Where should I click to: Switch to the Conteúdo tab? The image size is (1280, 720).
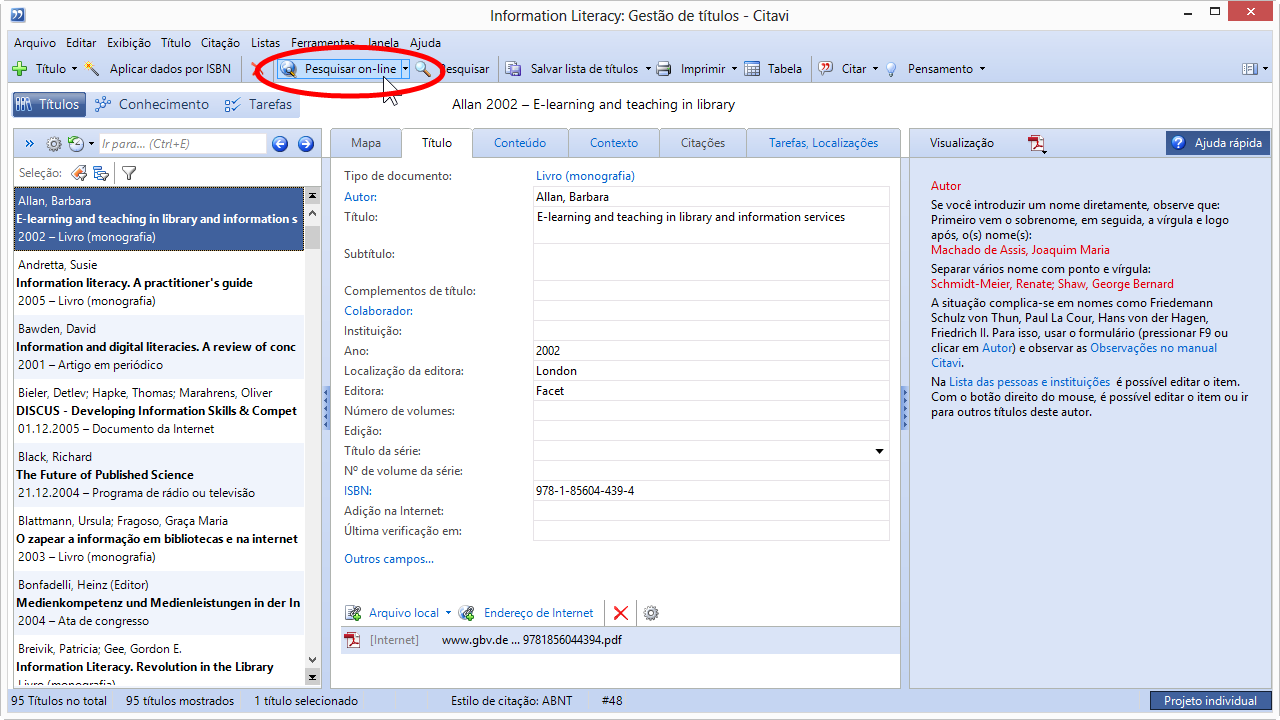(520, 143)
